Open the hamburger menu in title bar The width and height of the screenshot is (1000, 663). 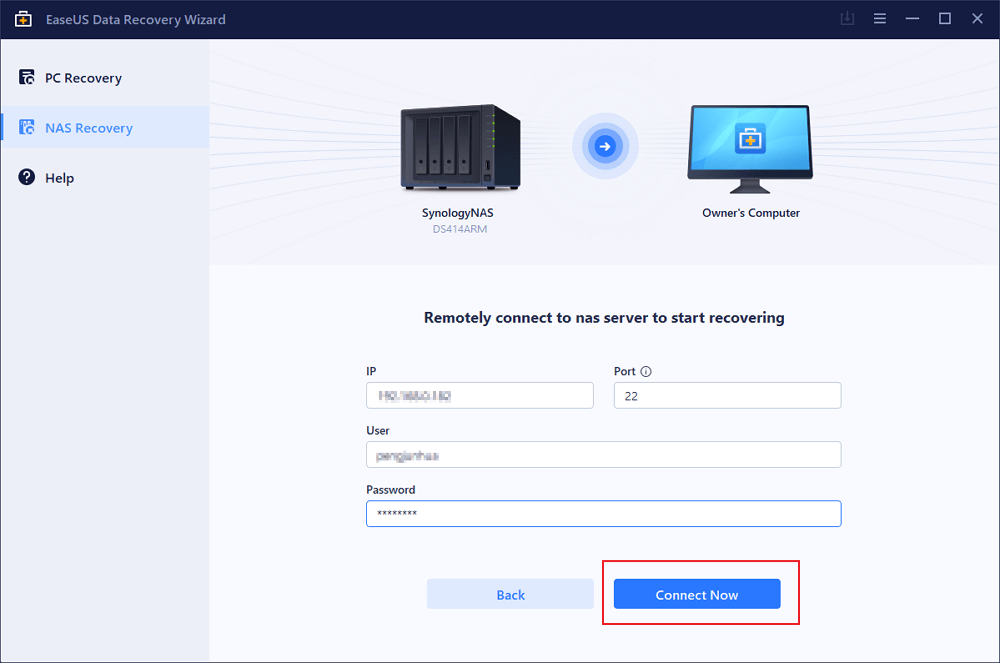tap(880, 19)
